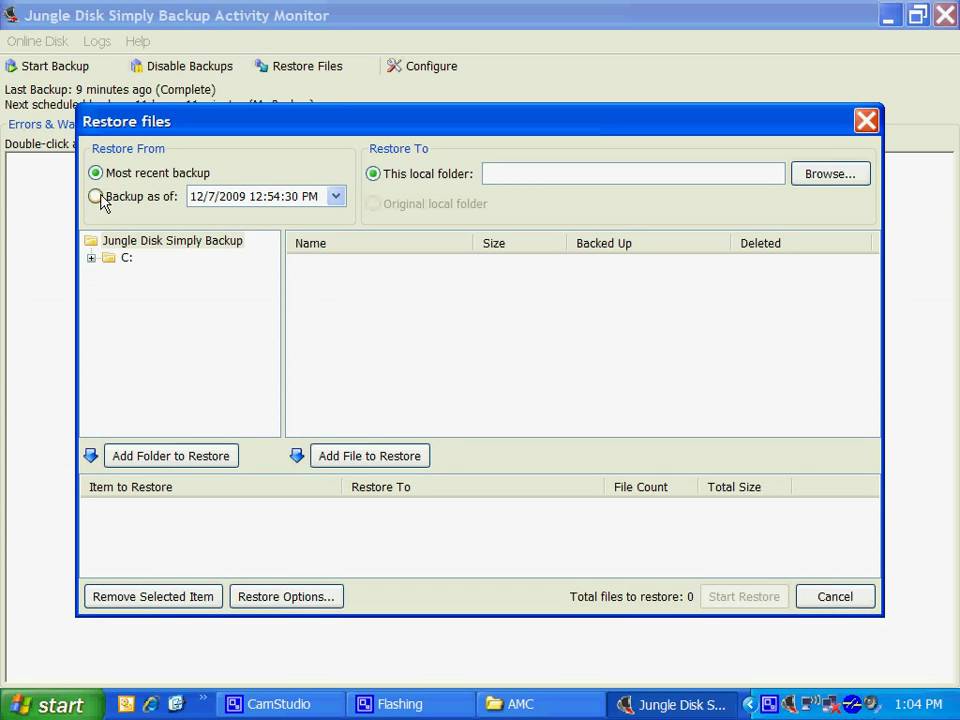
Task: Click the Start Restore button
Action: (744, 596)
